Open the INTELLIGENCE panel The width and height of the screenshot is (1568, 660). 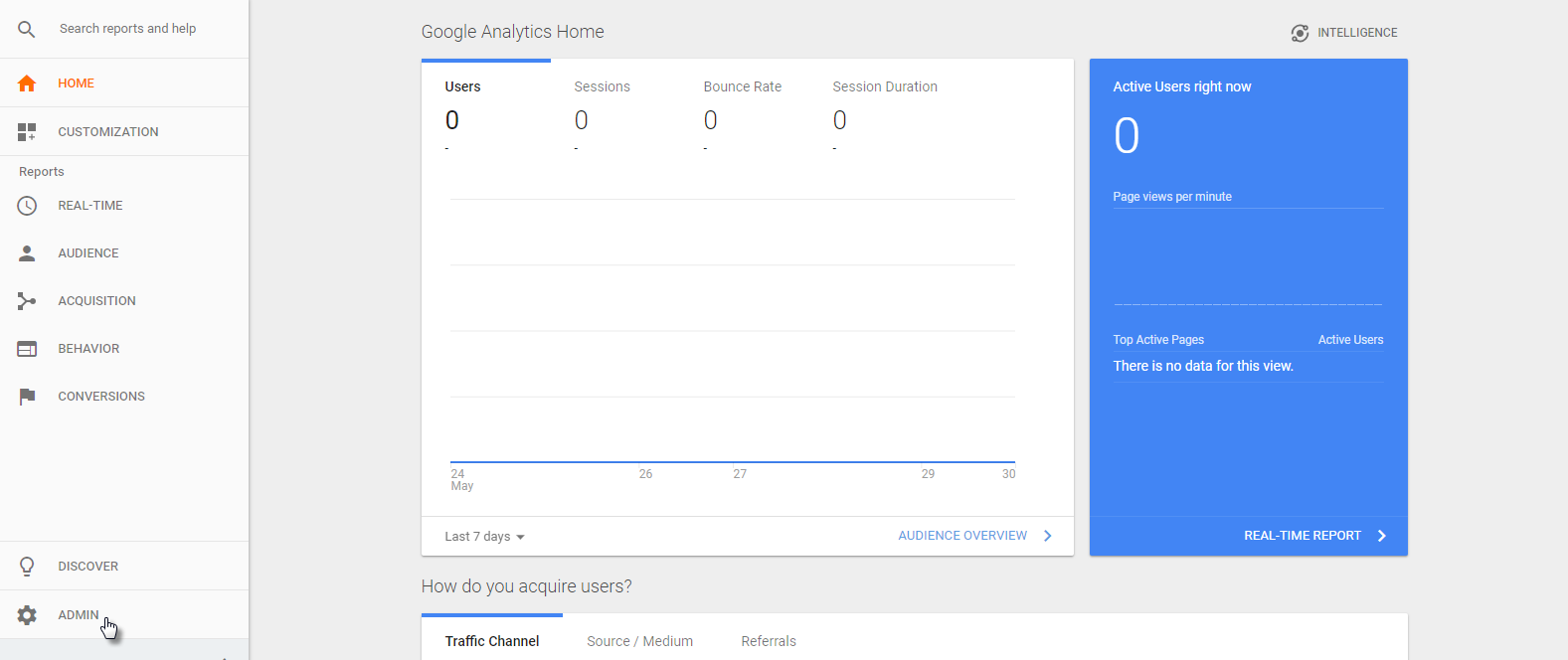(1357, 33)
